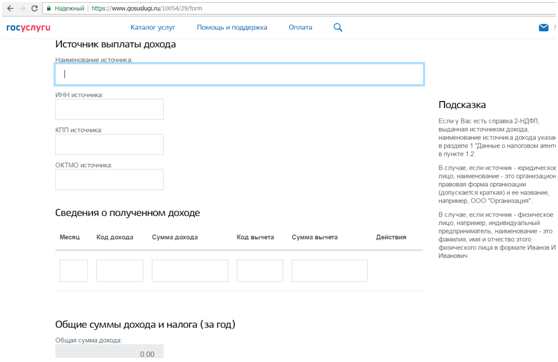Click the Код вычета input cell

260,271
